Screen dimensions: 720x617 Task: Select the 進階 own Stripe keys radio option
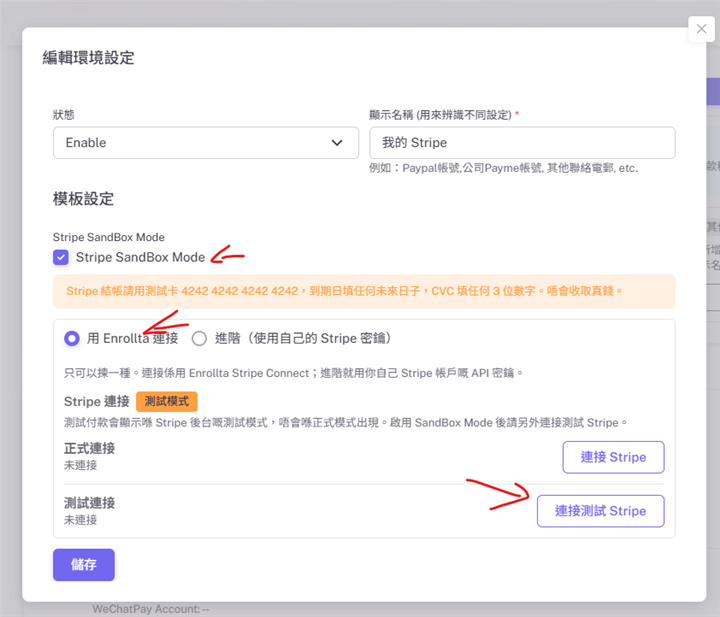pyautogui.click(x=199, y=339)
